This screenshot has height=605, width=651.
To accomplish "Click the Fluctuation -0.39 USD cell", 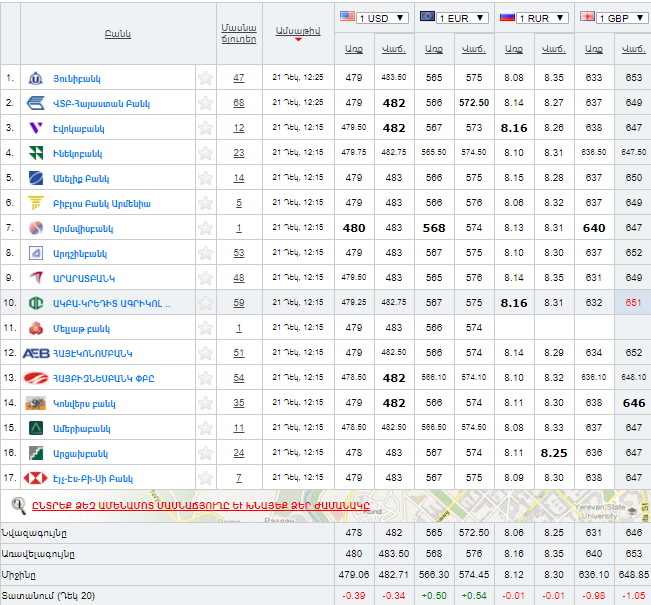I will pyautogui.click(x=354, y=596).
